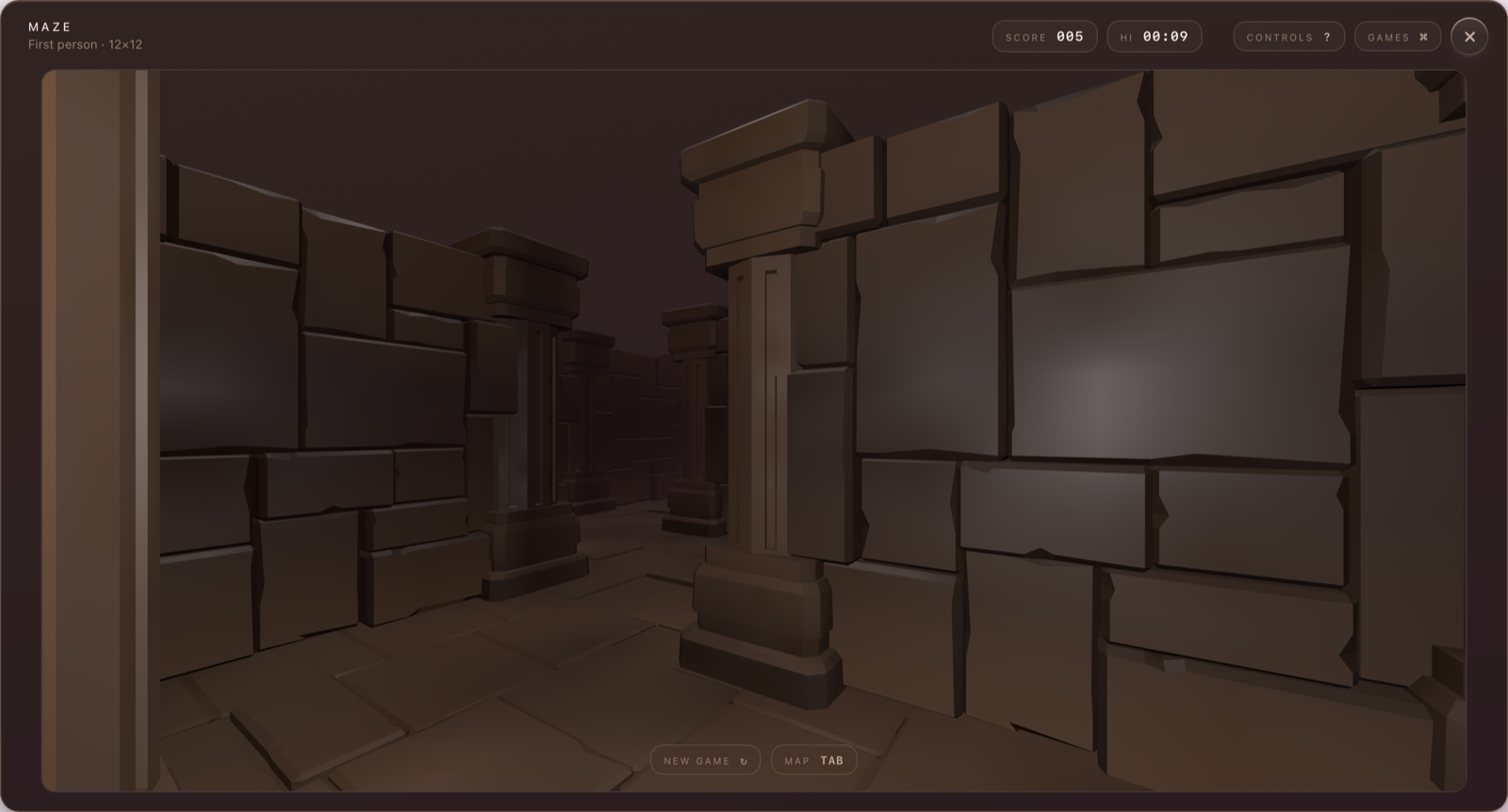Start a New Game
The width and height of the screenshot is (1508, 812).
(705, 760)
